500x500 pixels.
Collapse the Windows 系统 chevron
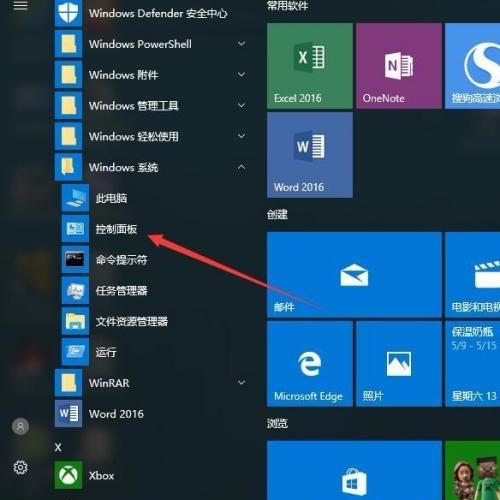click(241, 167)
